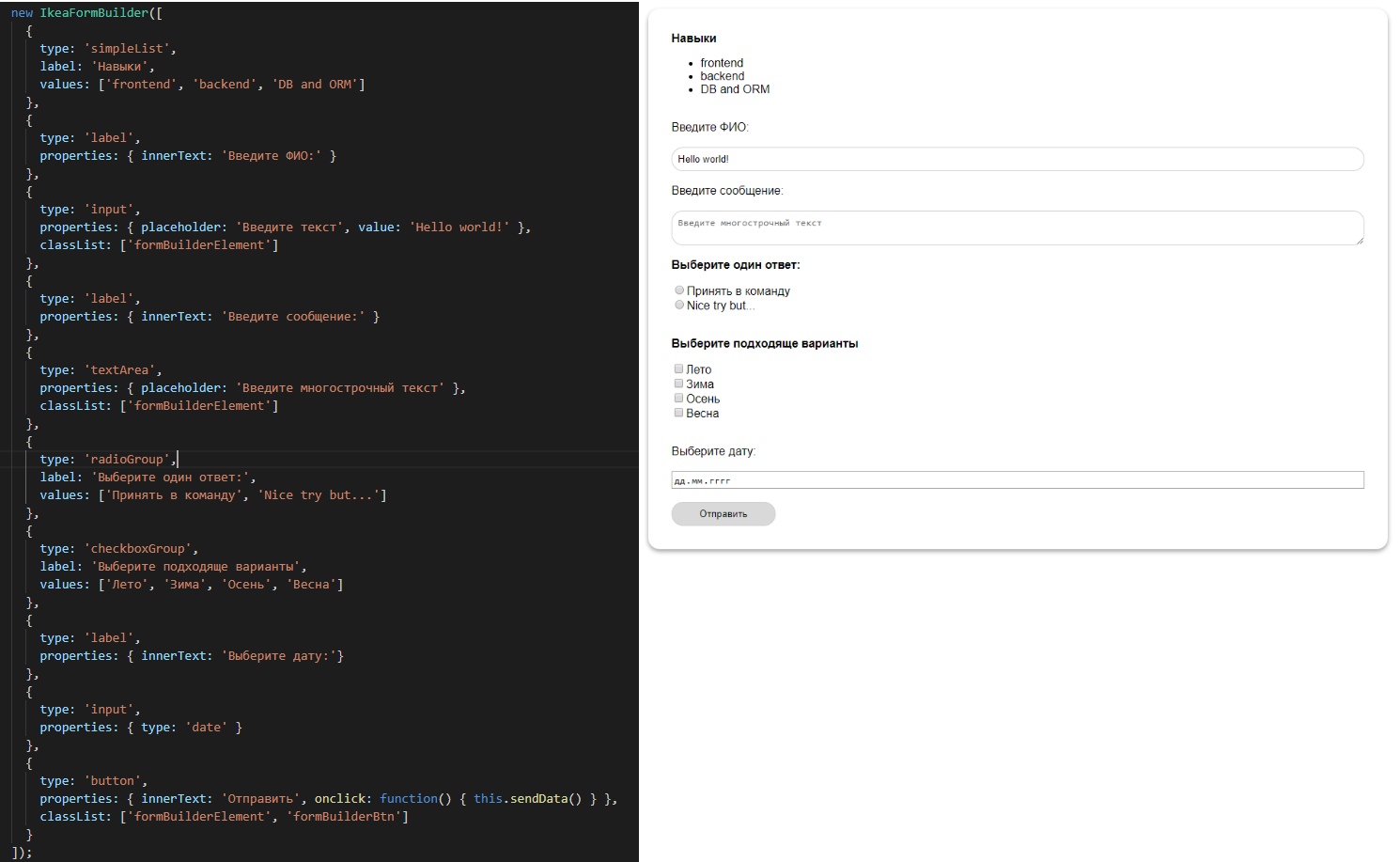
Task: Click the 'Отправить' submit button
Action: pyautogui.click(x=723, y=514)
